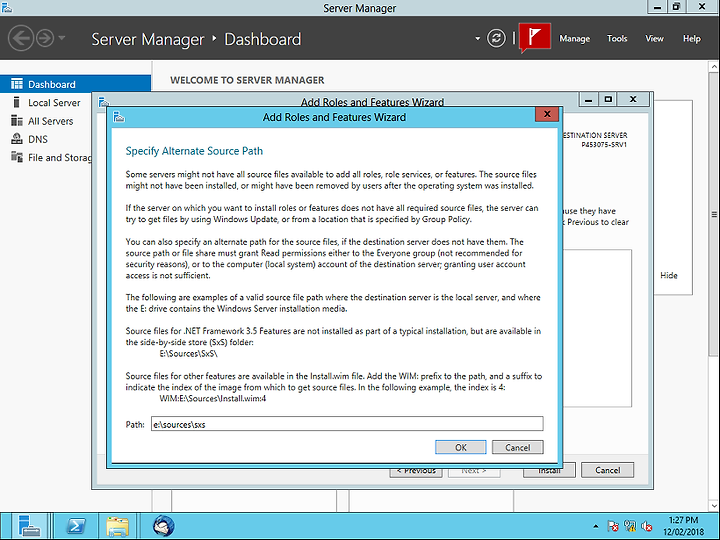720x540 pixels.
Task: Open the dropdown arrow next to Refresh
Action: coord(478,39)
